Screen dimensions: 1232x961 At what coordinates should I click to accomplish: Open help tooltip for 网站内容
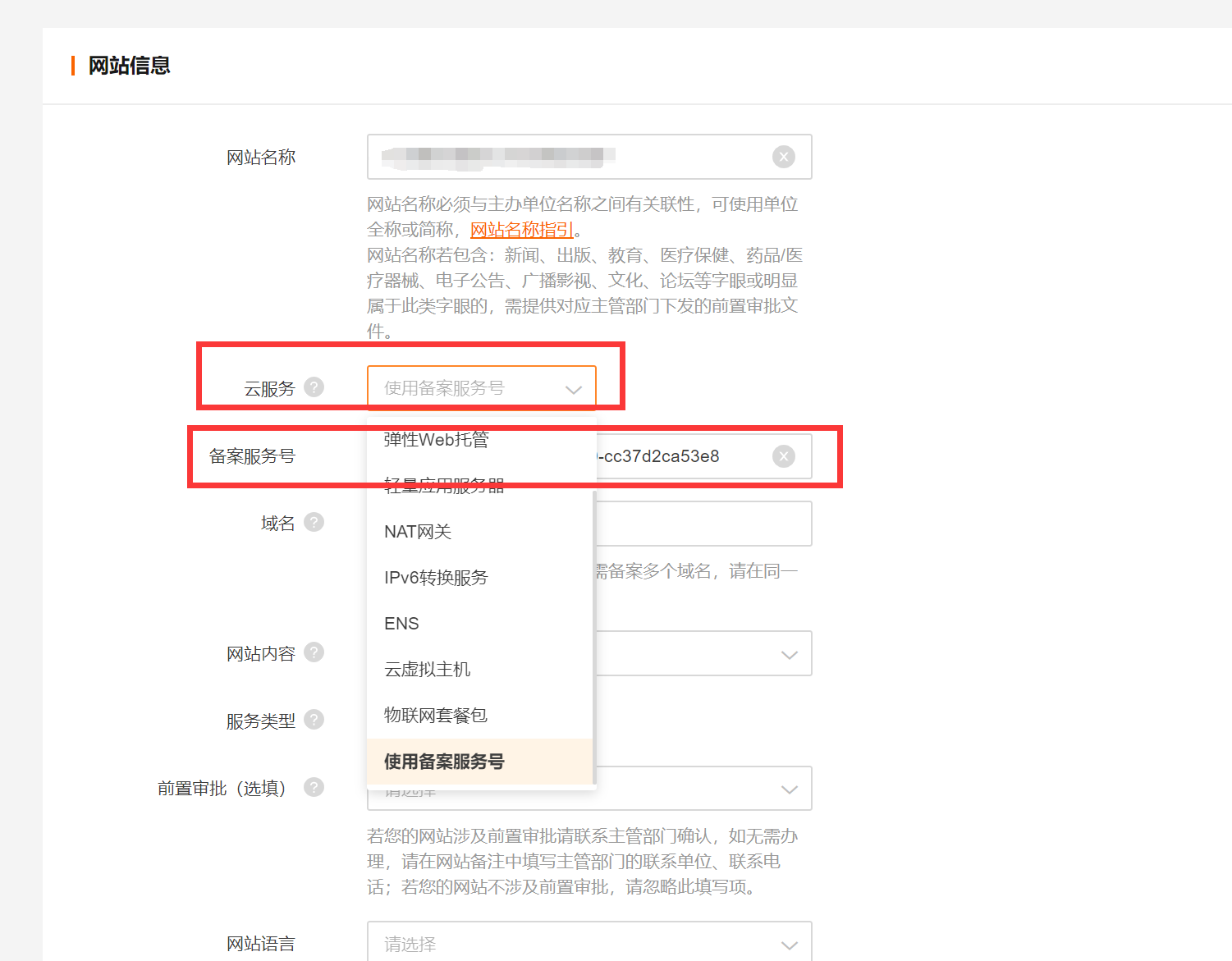pos(314,652)
